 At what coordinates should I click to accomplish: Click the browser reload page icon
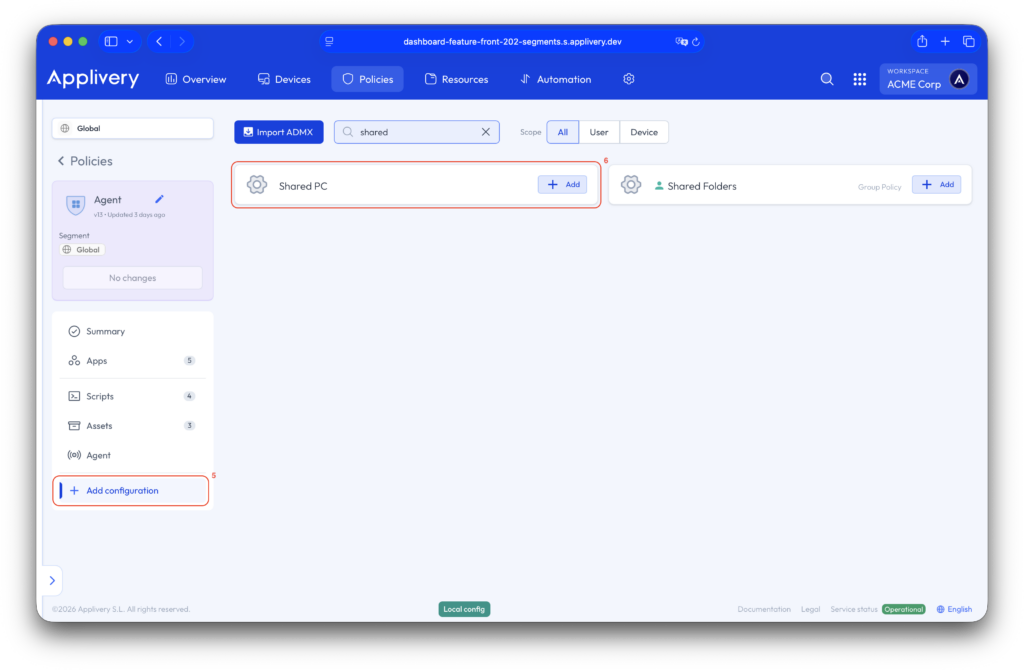click(696, 42)
